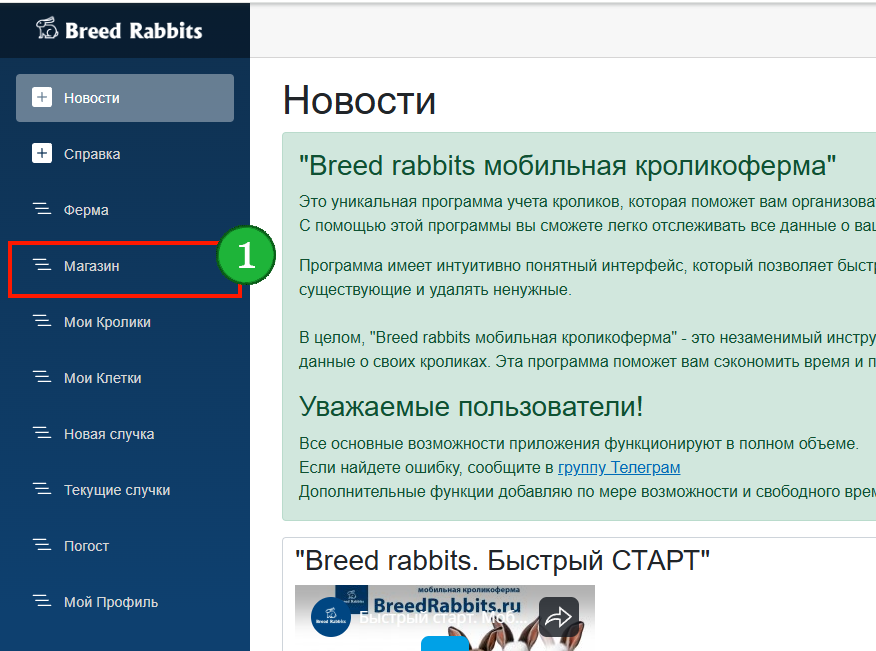Click the list icon next to Магазин
The width and height of the screenshot is (876, 651).
[x=42, y=266]
